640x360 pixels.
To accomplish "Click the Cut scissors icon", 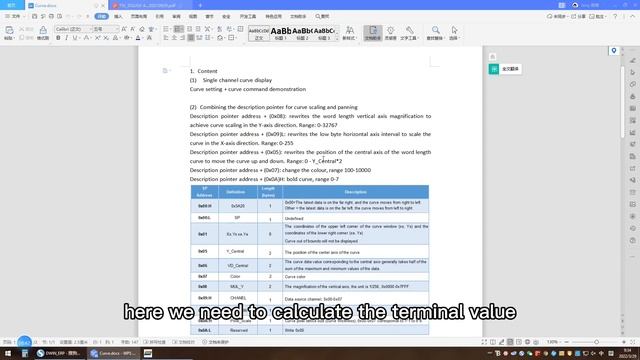I will point(22,29).
